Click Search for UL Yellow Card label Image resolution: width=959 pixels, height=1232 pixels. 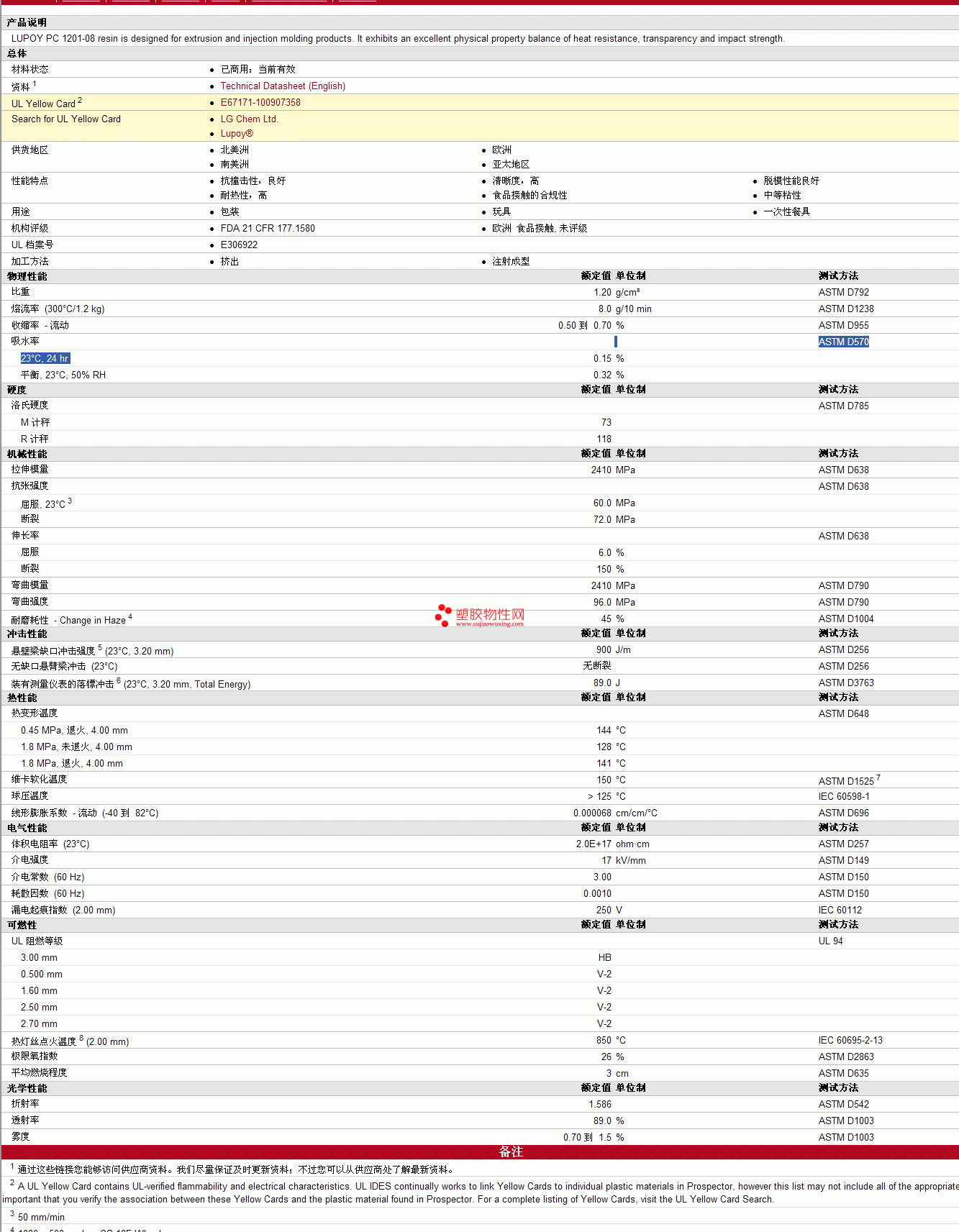pyautogui.click(x=66, y=119)
